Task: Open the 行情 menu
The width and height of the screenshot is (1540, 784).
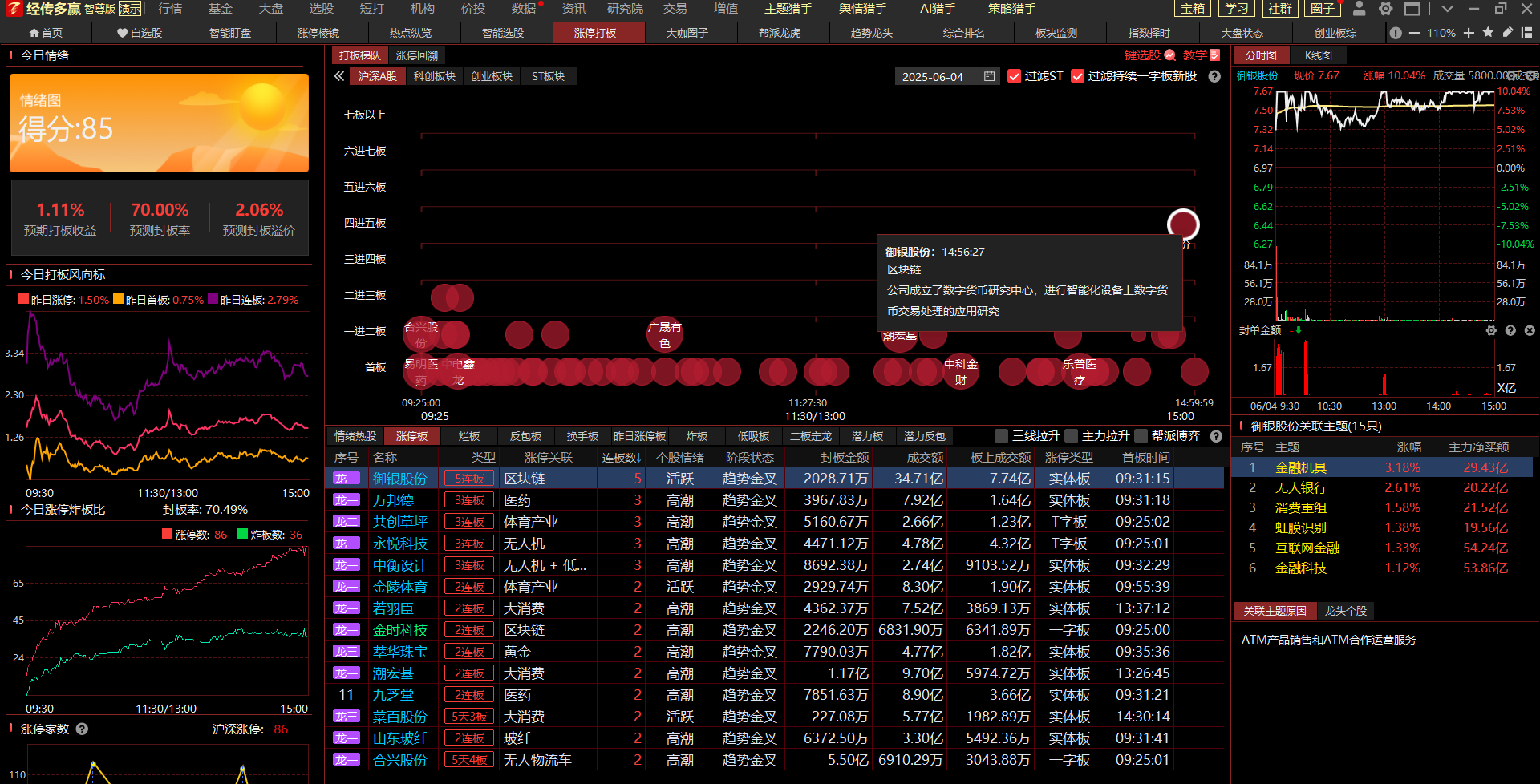Action: pos(170,9)
